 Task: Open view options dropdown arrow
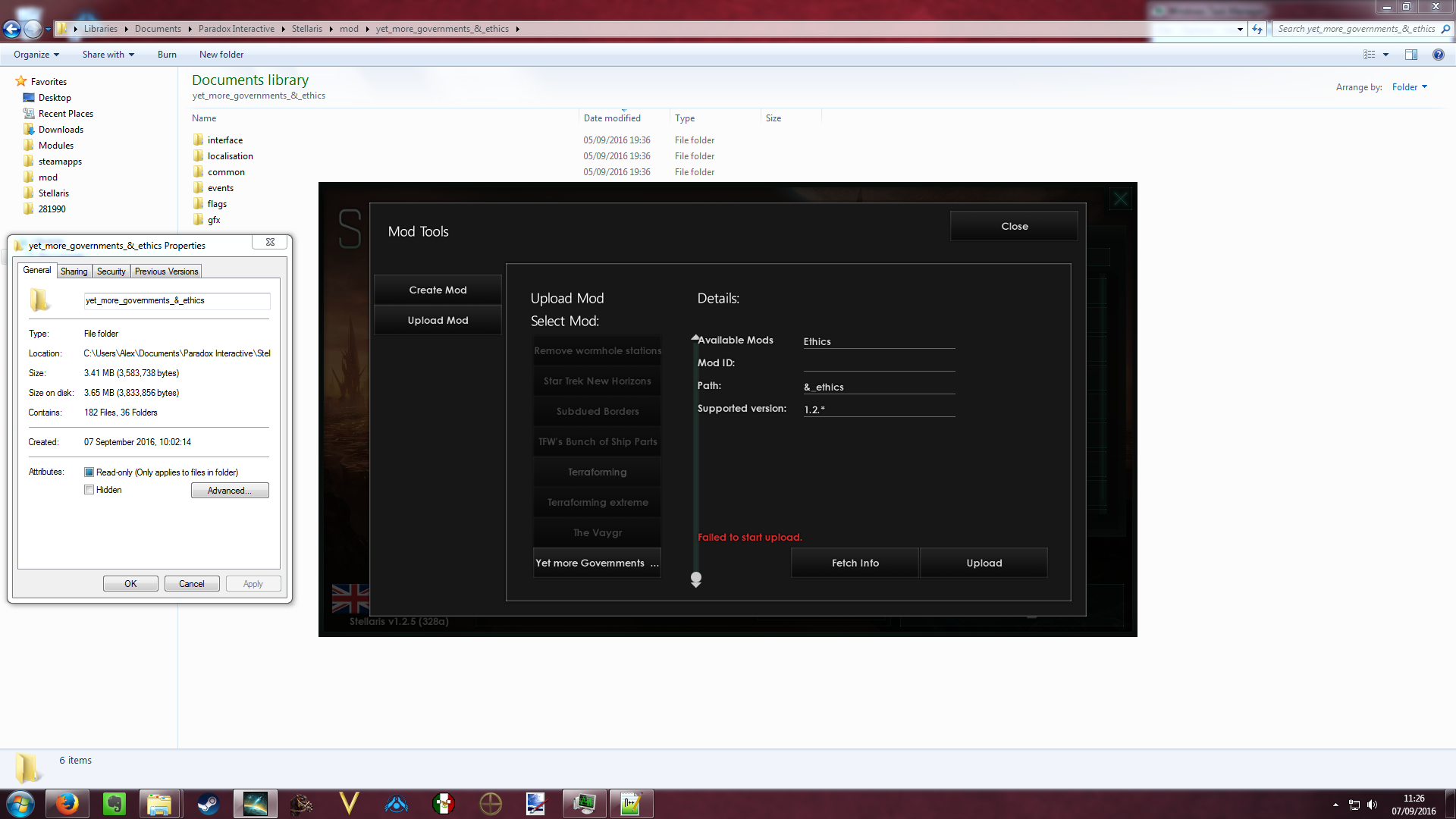1385,55
